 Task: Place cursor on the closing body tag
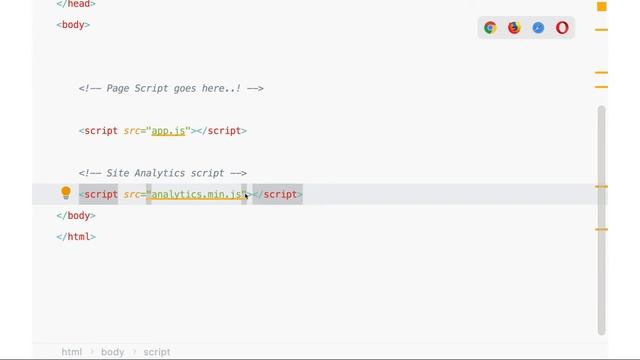pos(76,216)
